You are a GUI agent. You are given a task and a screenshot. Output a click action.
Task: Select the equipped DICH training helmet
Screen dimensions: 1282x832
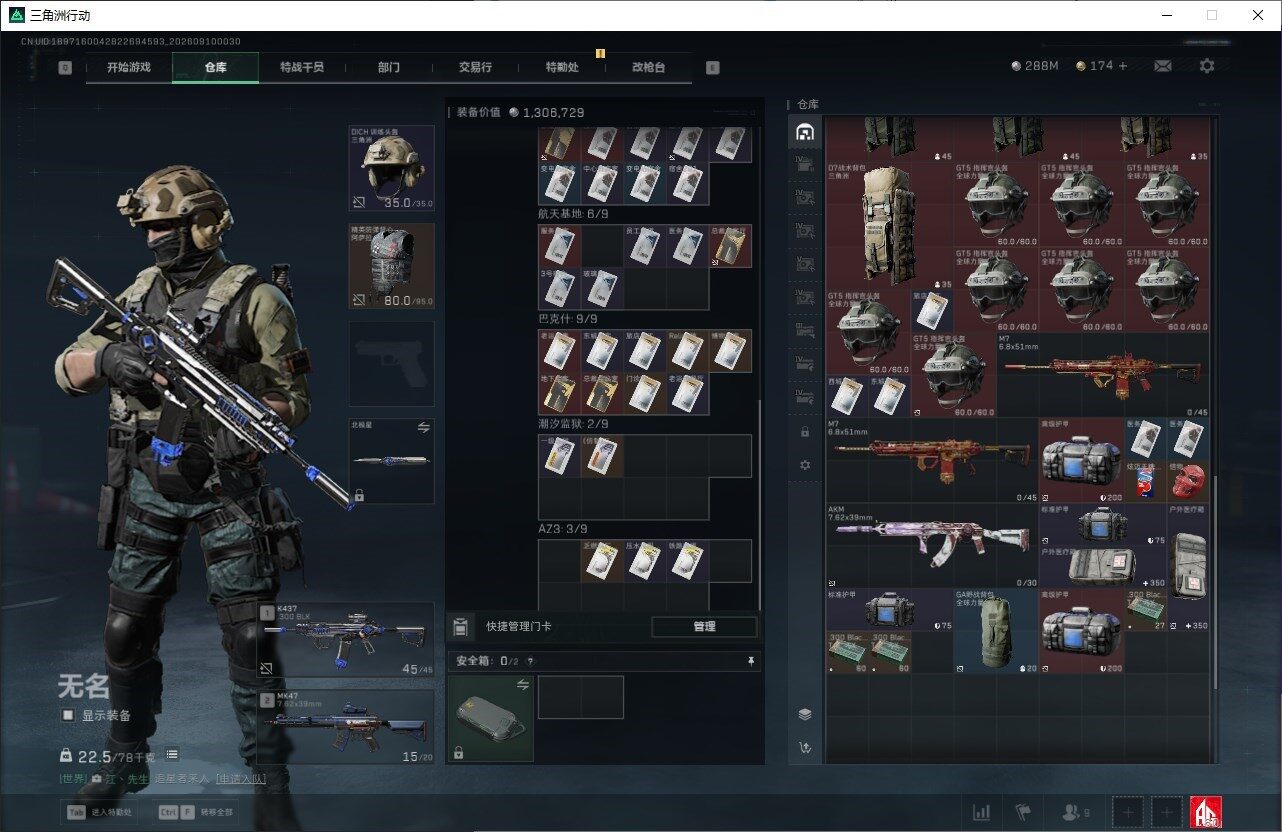(x=391, y=168)
